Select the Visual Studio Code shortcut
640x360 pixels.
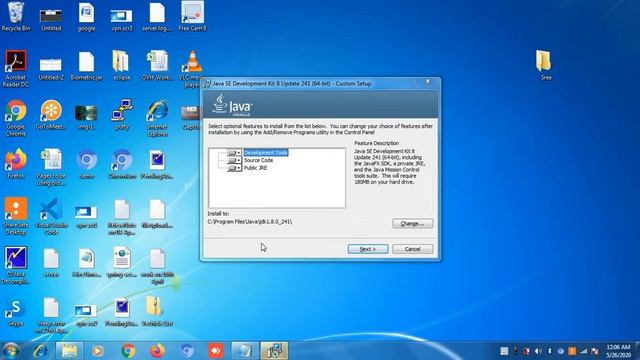tap(51, 216)
